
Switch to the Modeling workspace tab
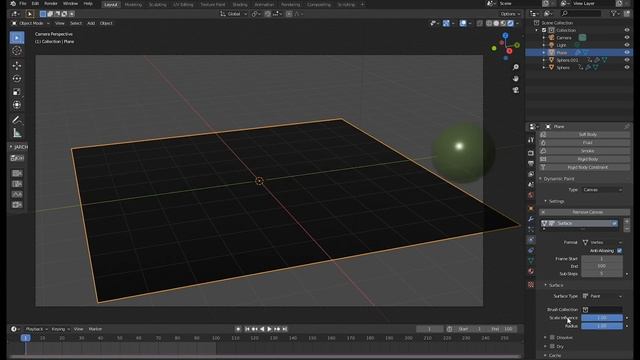pos(133,4)
